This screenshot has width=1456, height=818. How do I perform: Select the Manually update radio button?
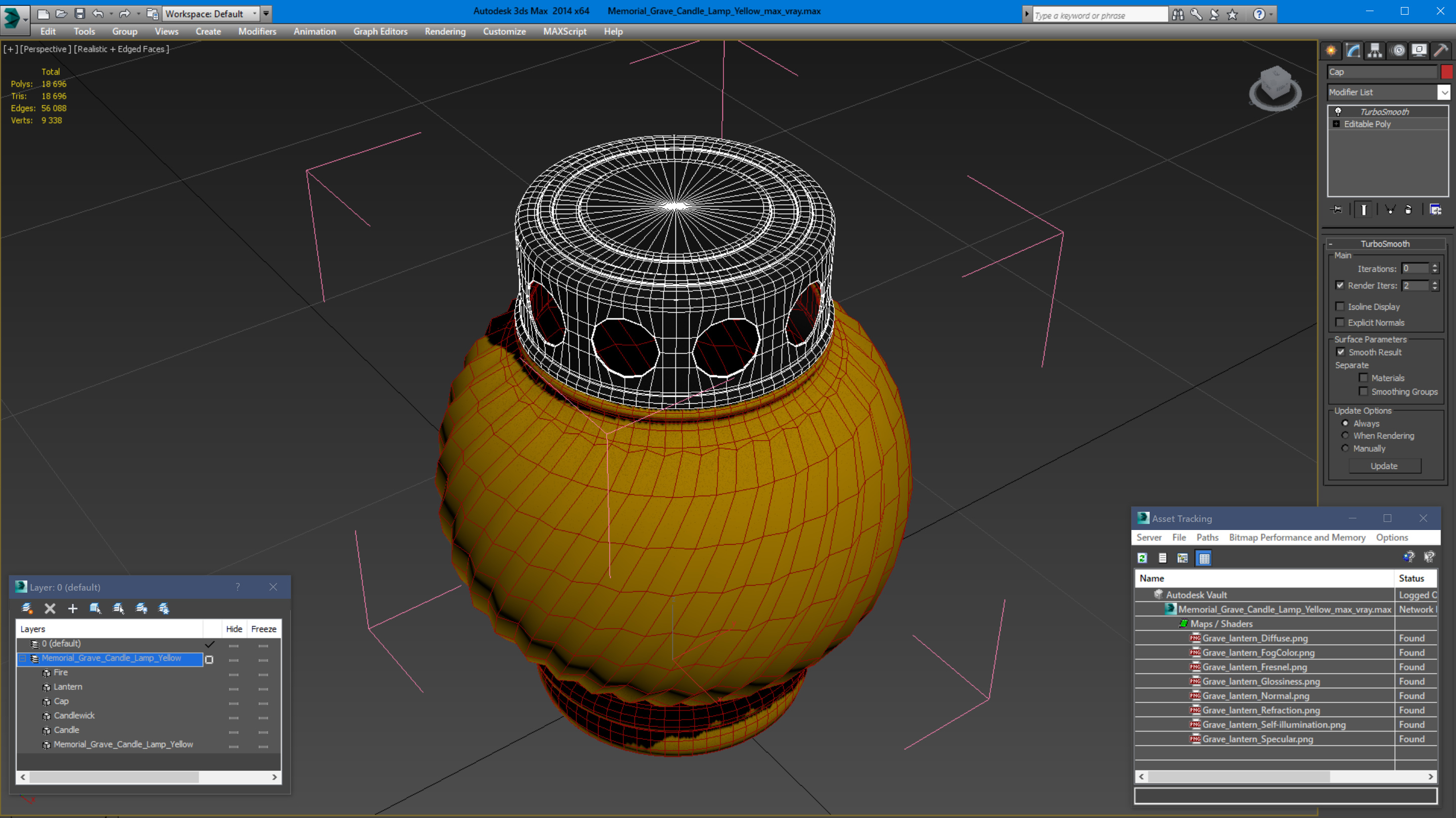pos(1345,448)
